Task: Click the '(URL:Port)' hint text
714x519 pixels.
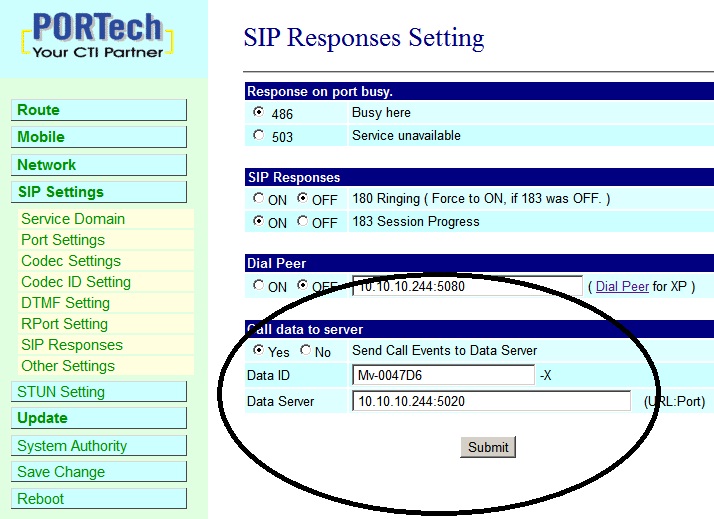Action: 674,402
